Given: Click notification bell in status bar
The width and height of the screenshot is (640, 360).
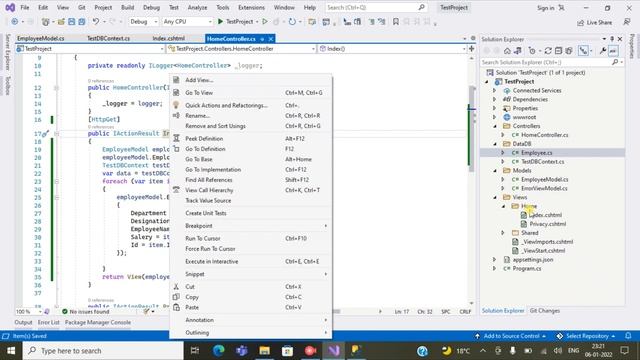Looking at the screenshot, I should [628, 336].
